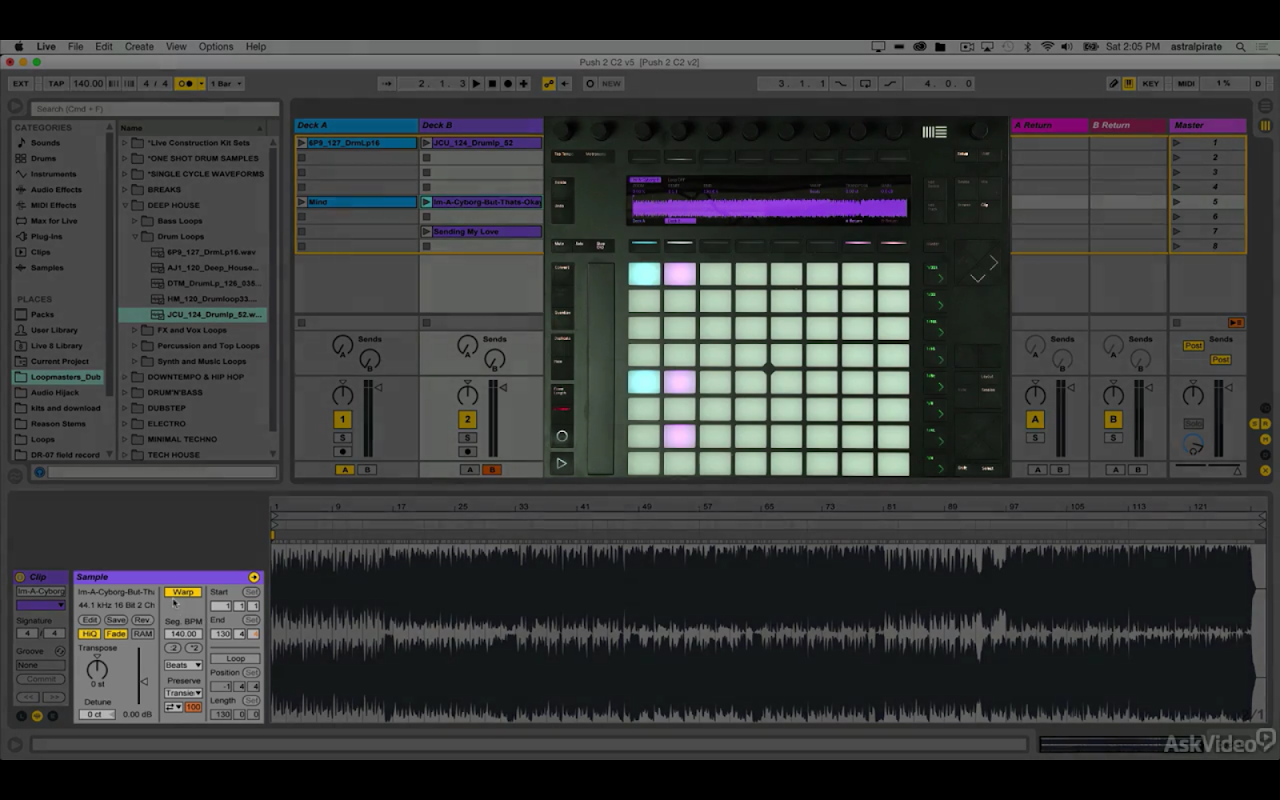
Task: Open the Create menu
Action: coord(139,46)
